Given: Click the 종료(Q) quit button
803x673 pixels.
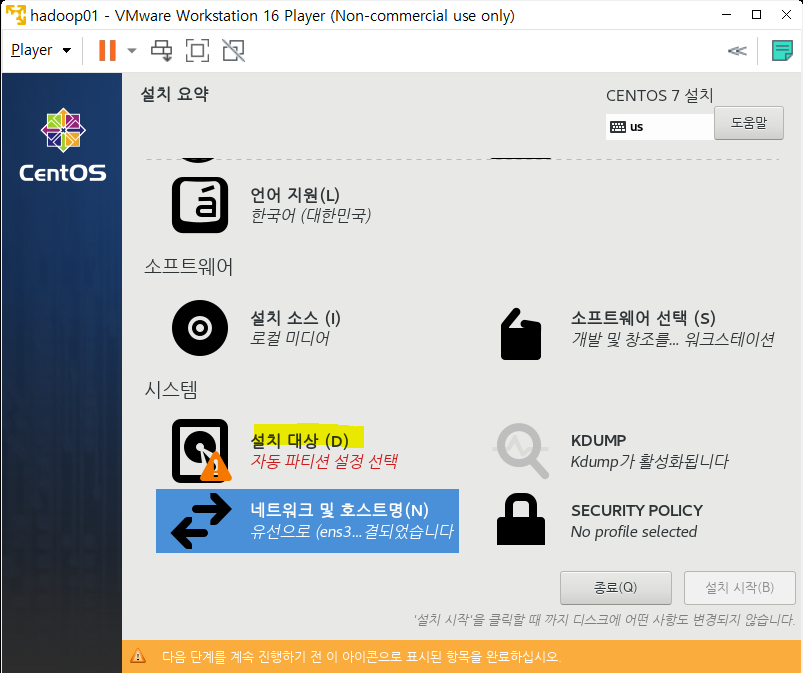Looking at the screenshot, I should click(x=616, y=587).
